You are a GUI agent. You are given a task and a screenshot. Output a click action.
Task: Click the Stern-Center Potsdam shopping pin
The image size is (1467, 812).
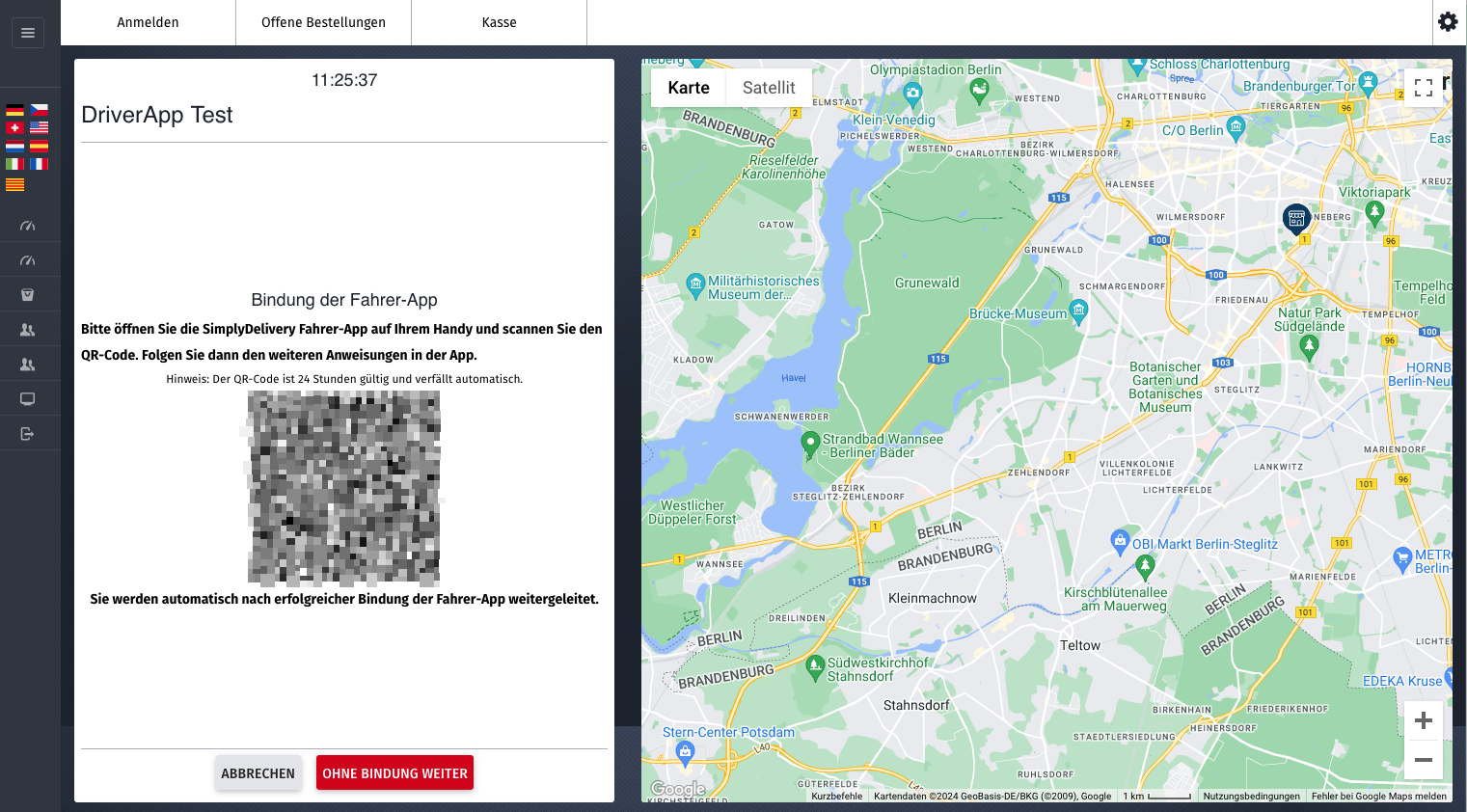(x=685, y=753)
